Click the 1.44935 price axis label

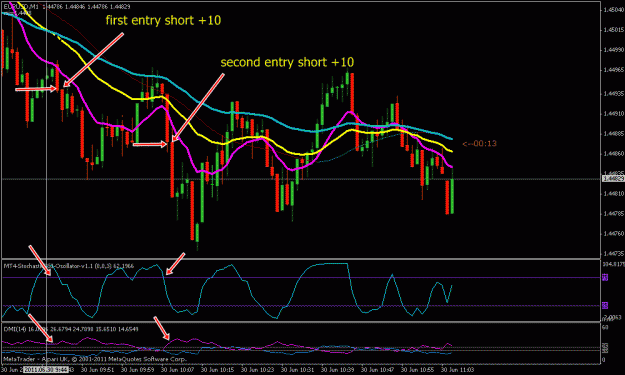pyautogui.click(x=613, y=94)
